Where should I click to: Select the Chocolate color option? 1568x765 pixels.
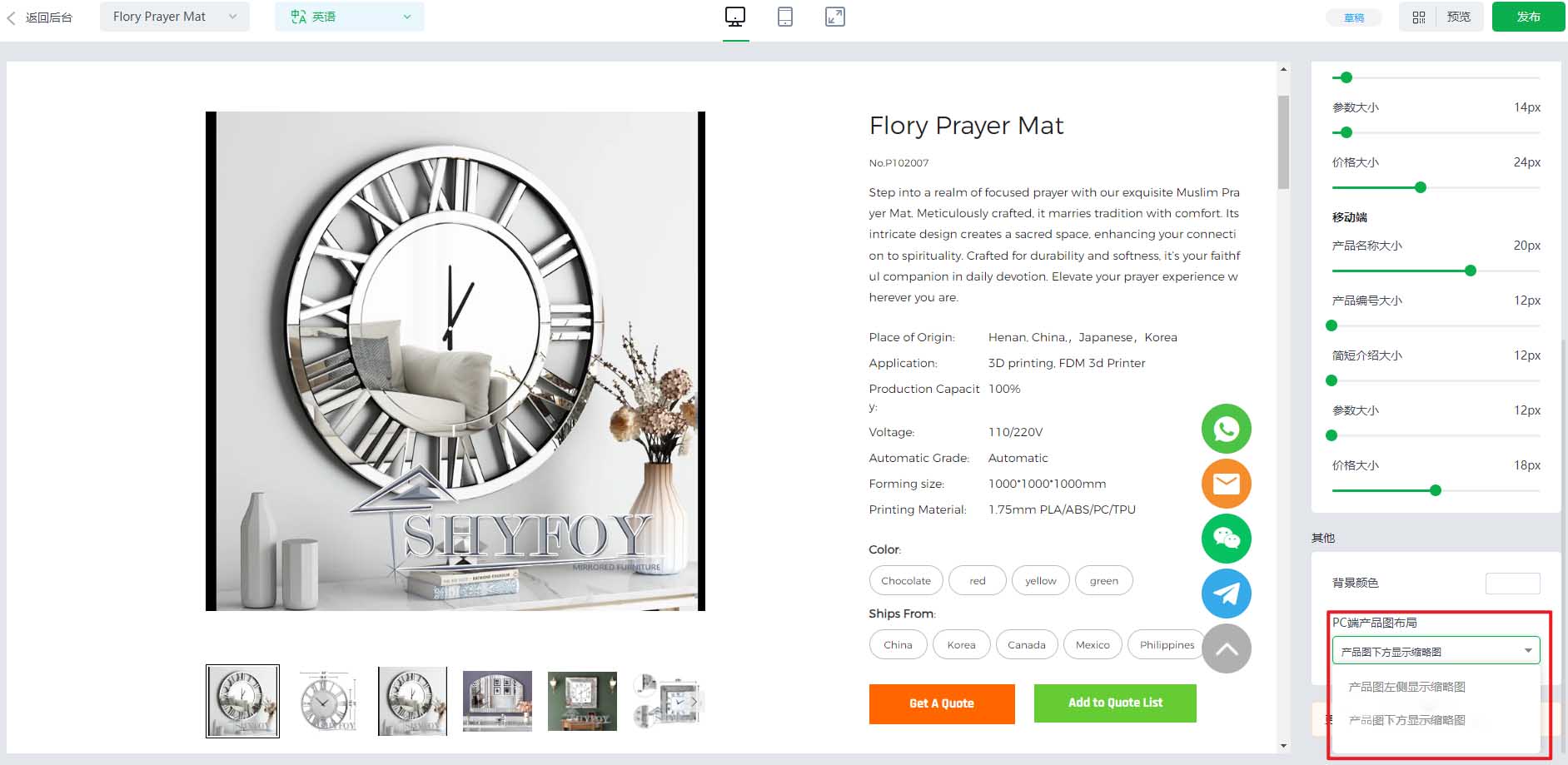coord(906,580)
